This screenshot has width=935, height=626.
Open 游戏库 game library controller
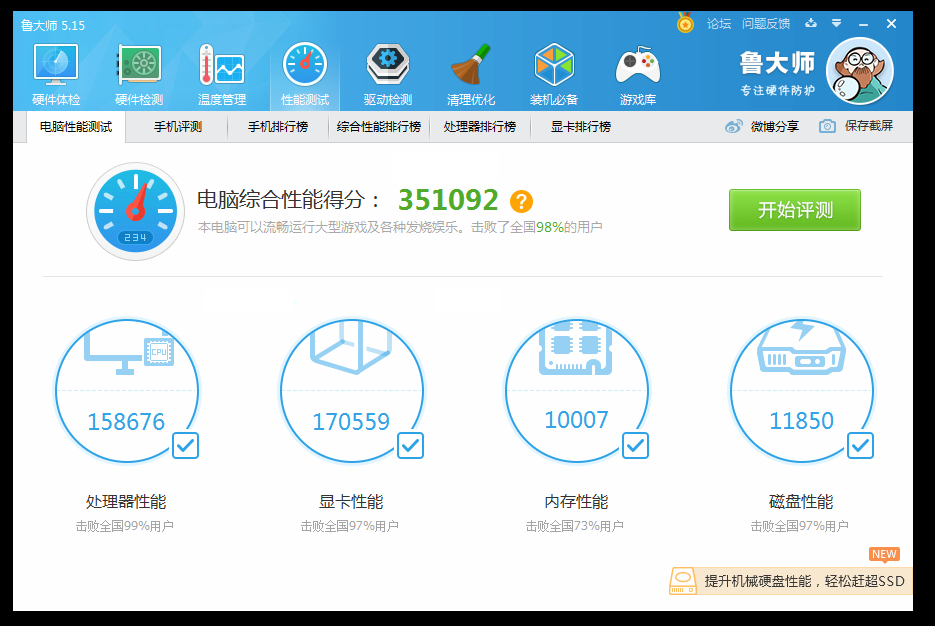637,75
